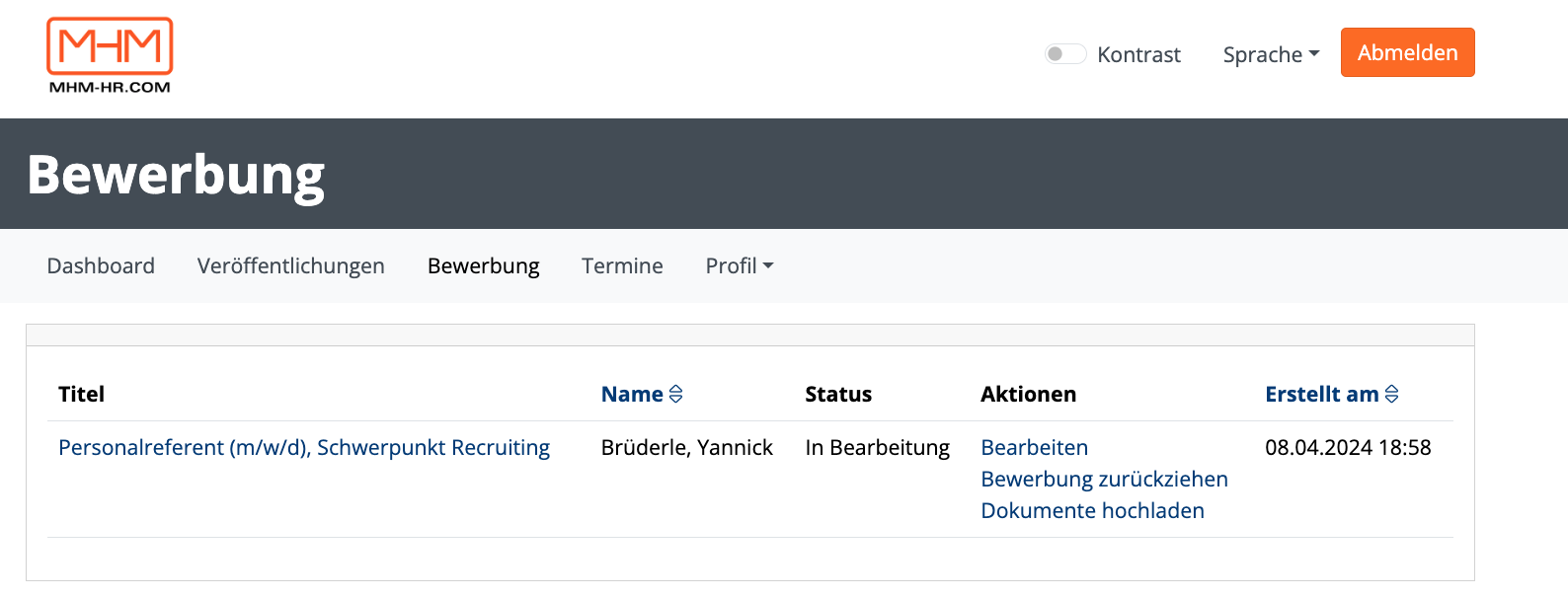
Task: Expand the Profil dropdown menu
Action: (x=740, y=265)
